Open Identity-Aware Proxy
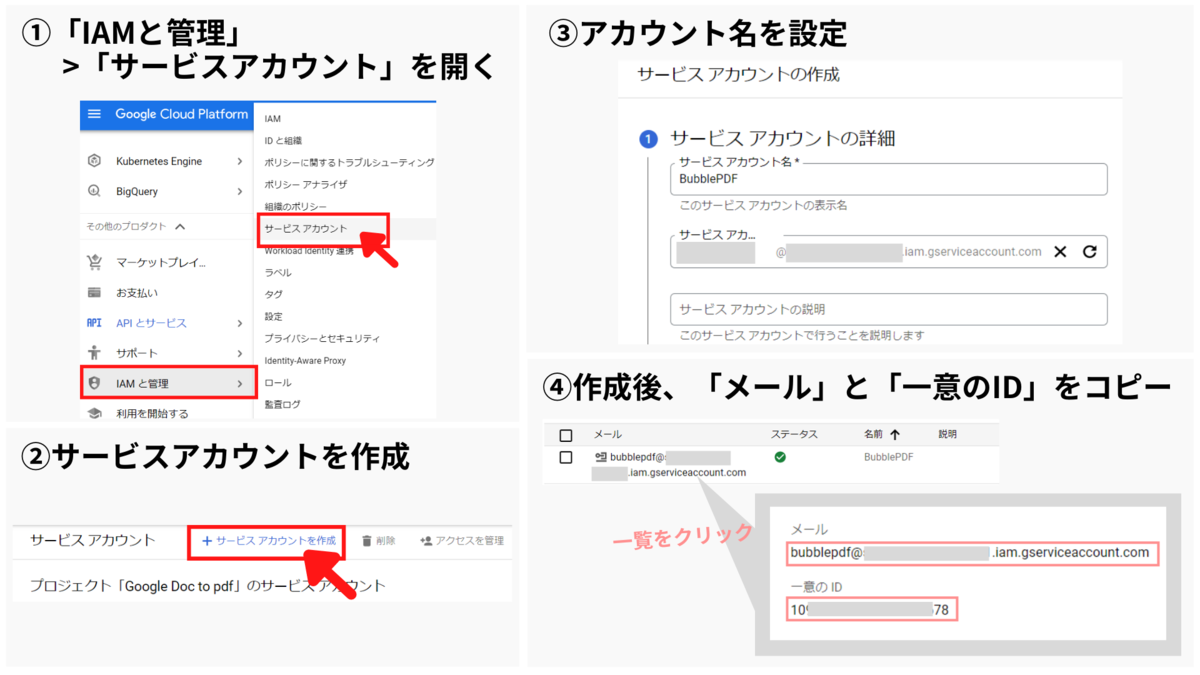Viewport: 1200px width, 675px height. tap(305, 360)
